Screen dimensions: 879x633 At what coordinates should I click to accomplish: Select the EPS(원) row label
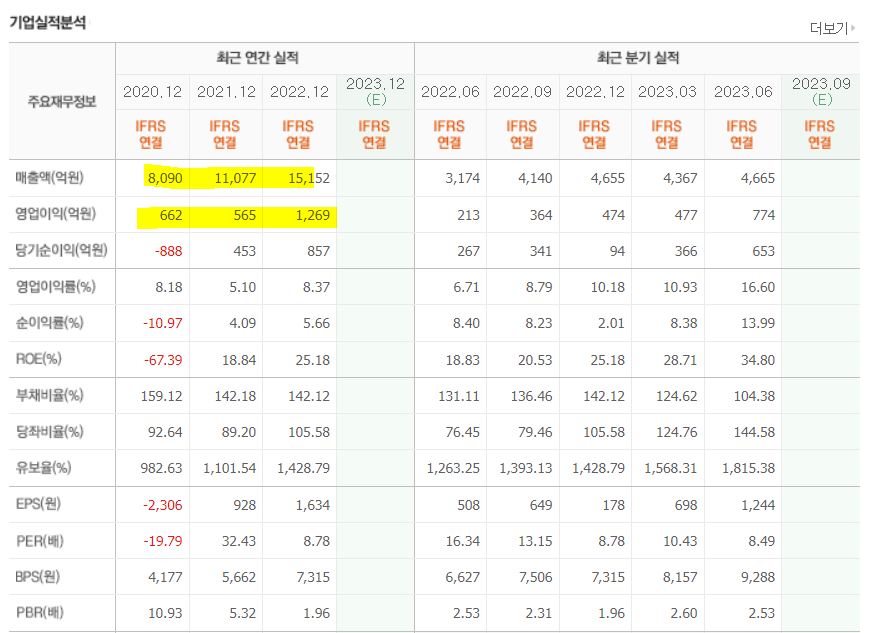tap(38, 503)
